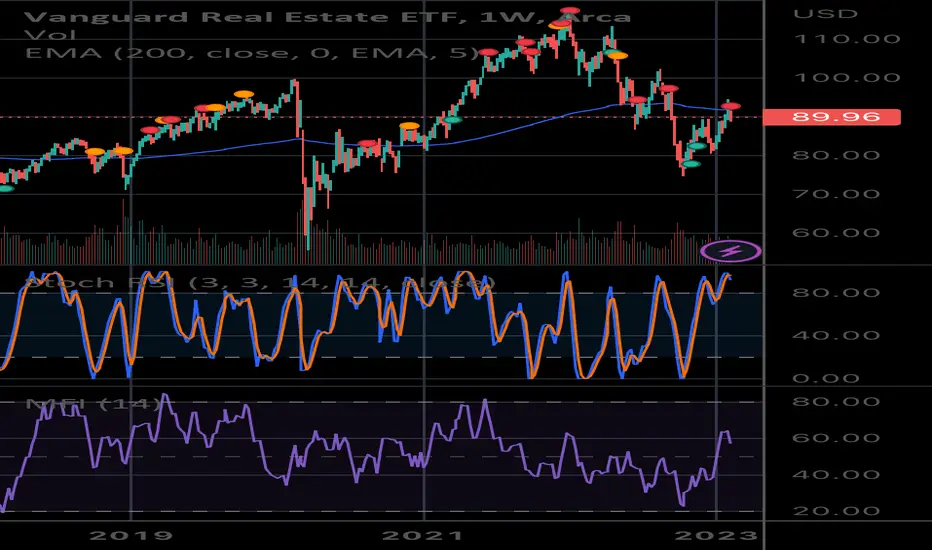Open the EMA (200, close) indicator legend

tap(252, 54)
